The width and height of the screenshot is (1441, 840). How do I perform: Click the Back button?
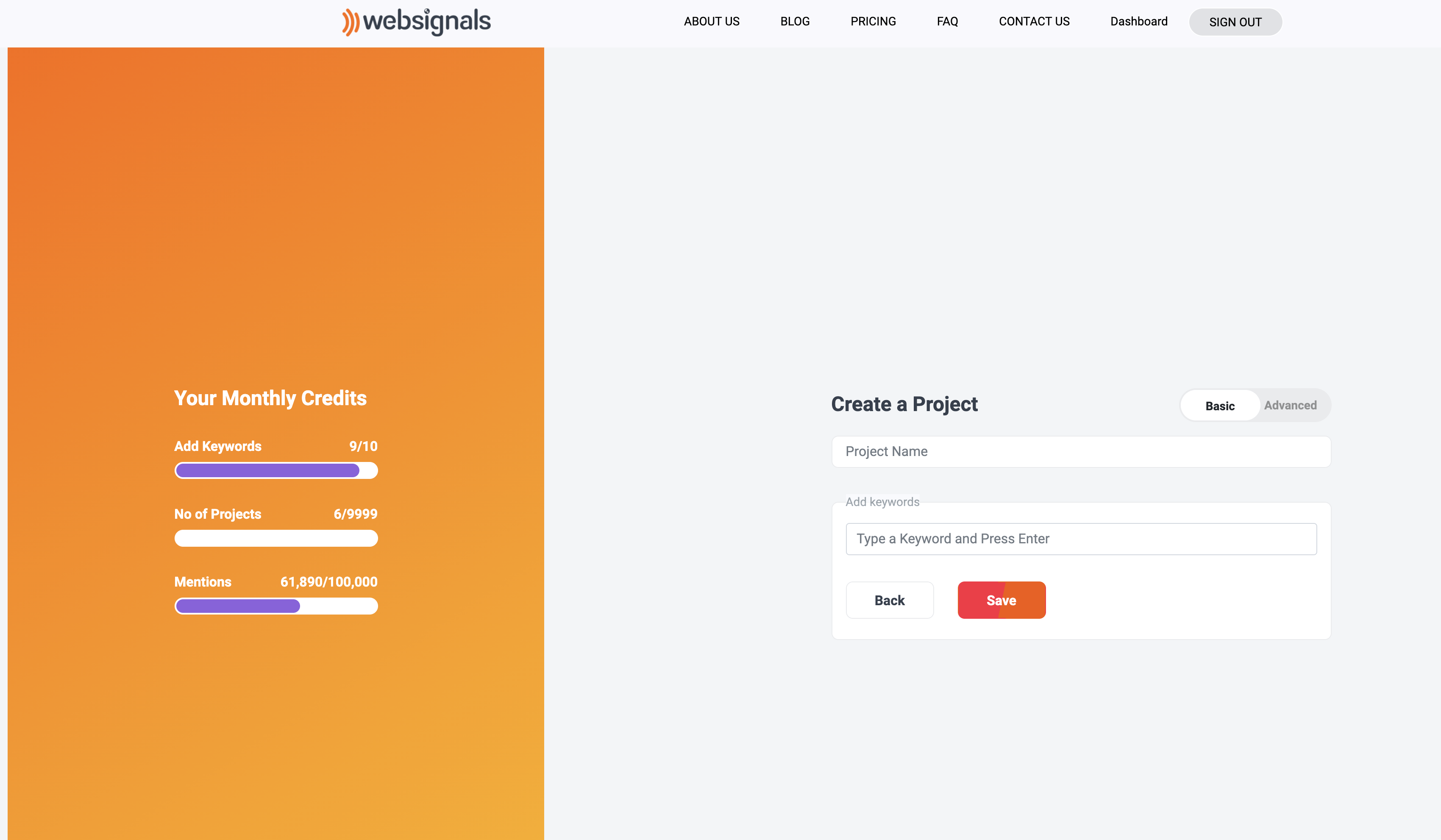[x=889, y=600]
